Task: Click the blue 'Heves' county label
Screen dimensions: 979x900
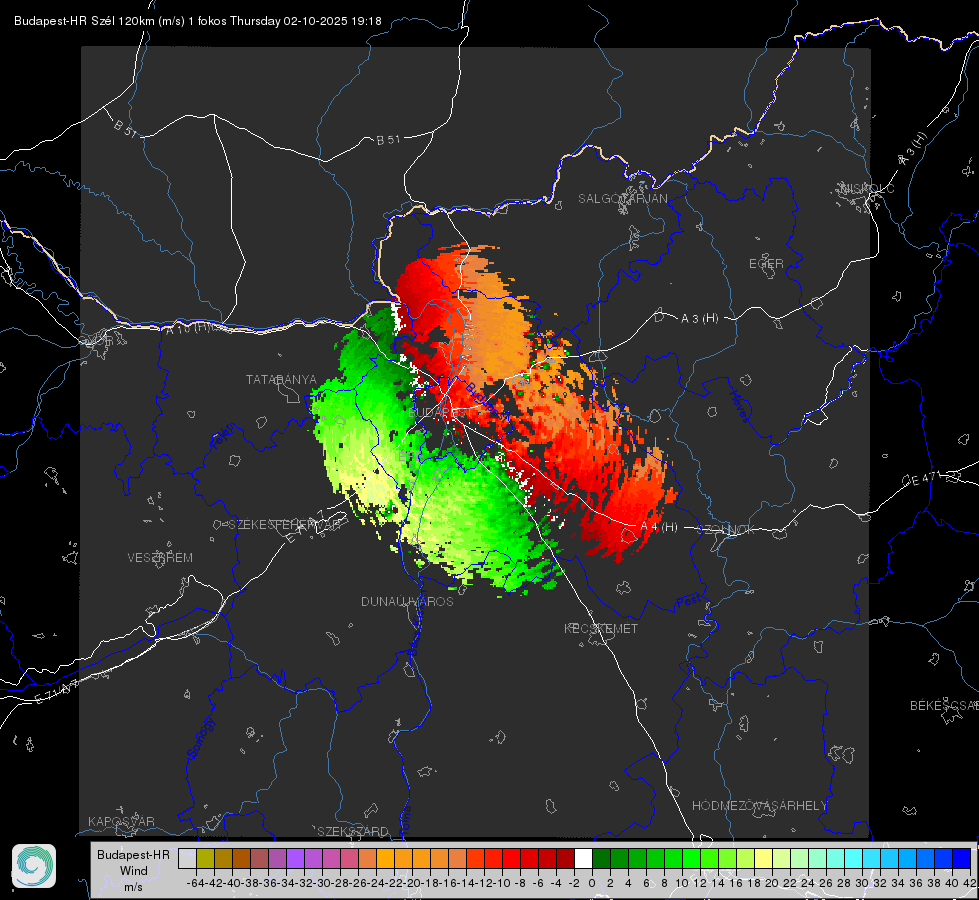Action: (739, 407)
